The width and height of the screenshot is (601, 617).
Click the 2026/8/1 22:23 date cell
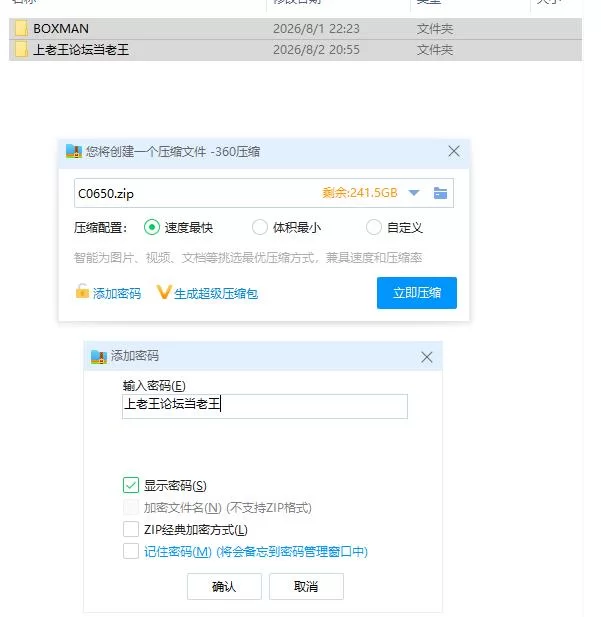(316, 29)
